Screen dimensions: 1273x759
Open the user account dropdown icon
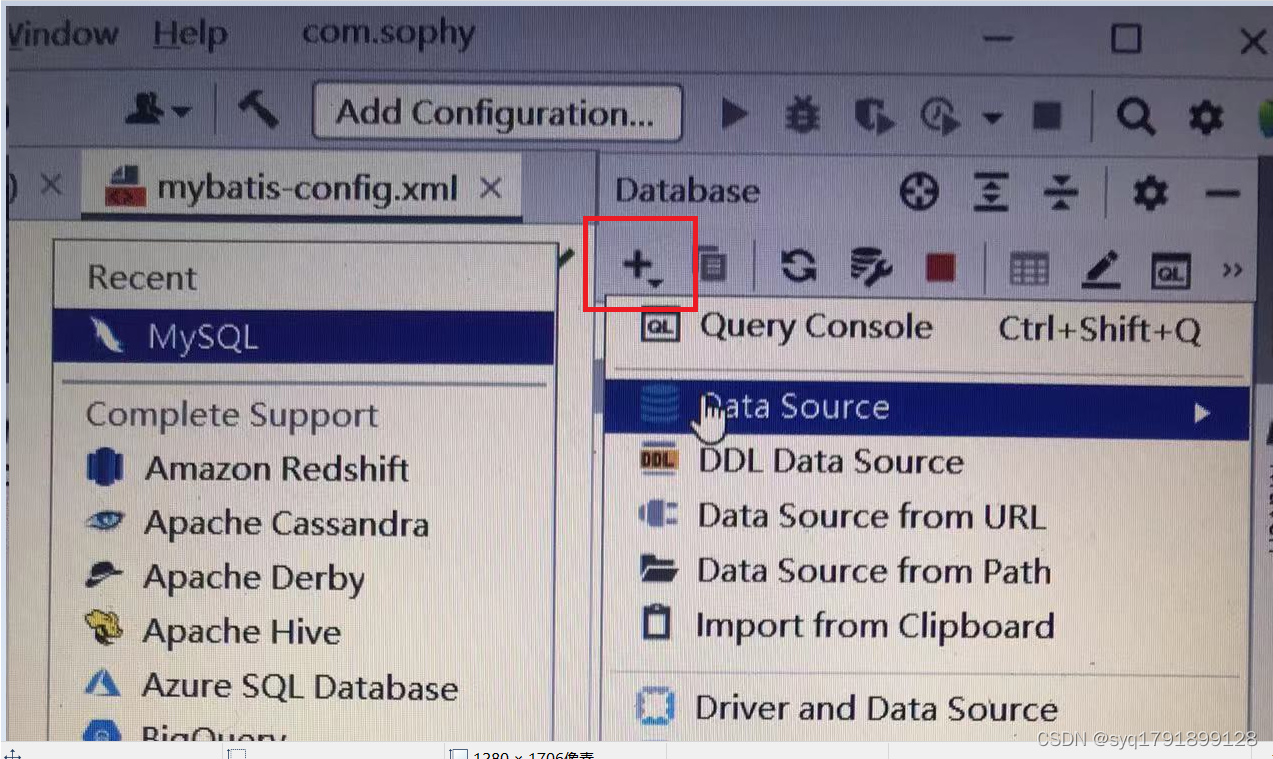pyautogui.click(x=157, y=110)
